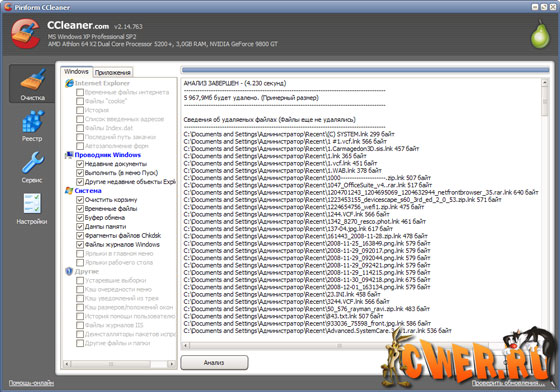The image size is (560, 392).
Task: Uncheck Фрагменты файлов Chkdsk checkbox
Action: (80, 236)
